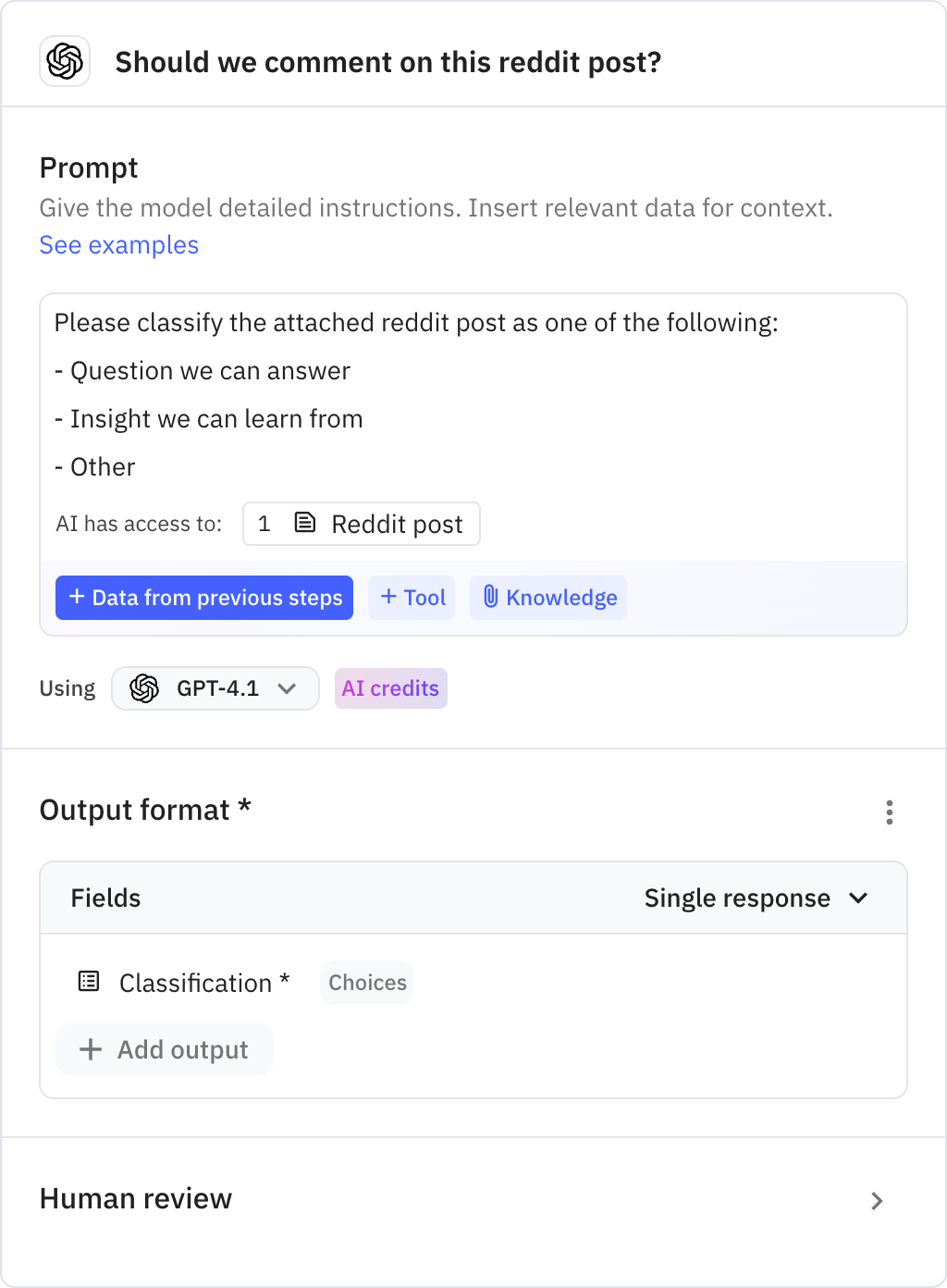Click the AI credits badge
Image resolution: width=947 pixels, height=1288 pixels.
click(390, 687)
